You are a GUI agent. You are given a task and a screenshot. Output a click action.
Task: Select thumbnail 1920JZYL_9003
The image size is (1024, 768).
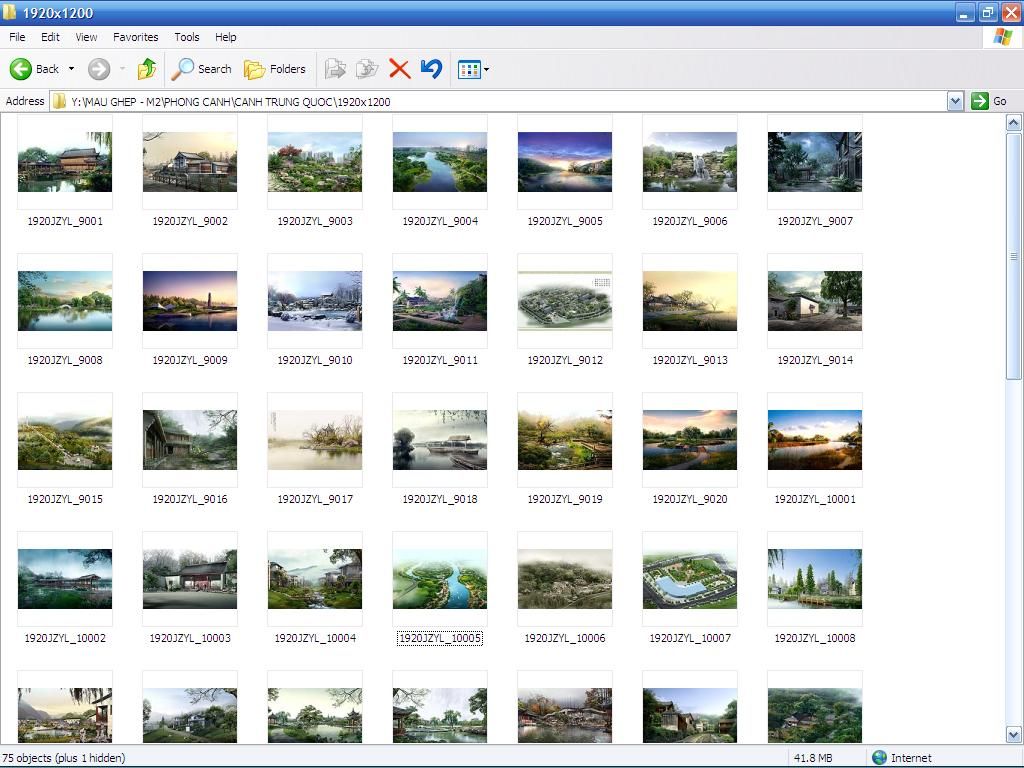315,162
